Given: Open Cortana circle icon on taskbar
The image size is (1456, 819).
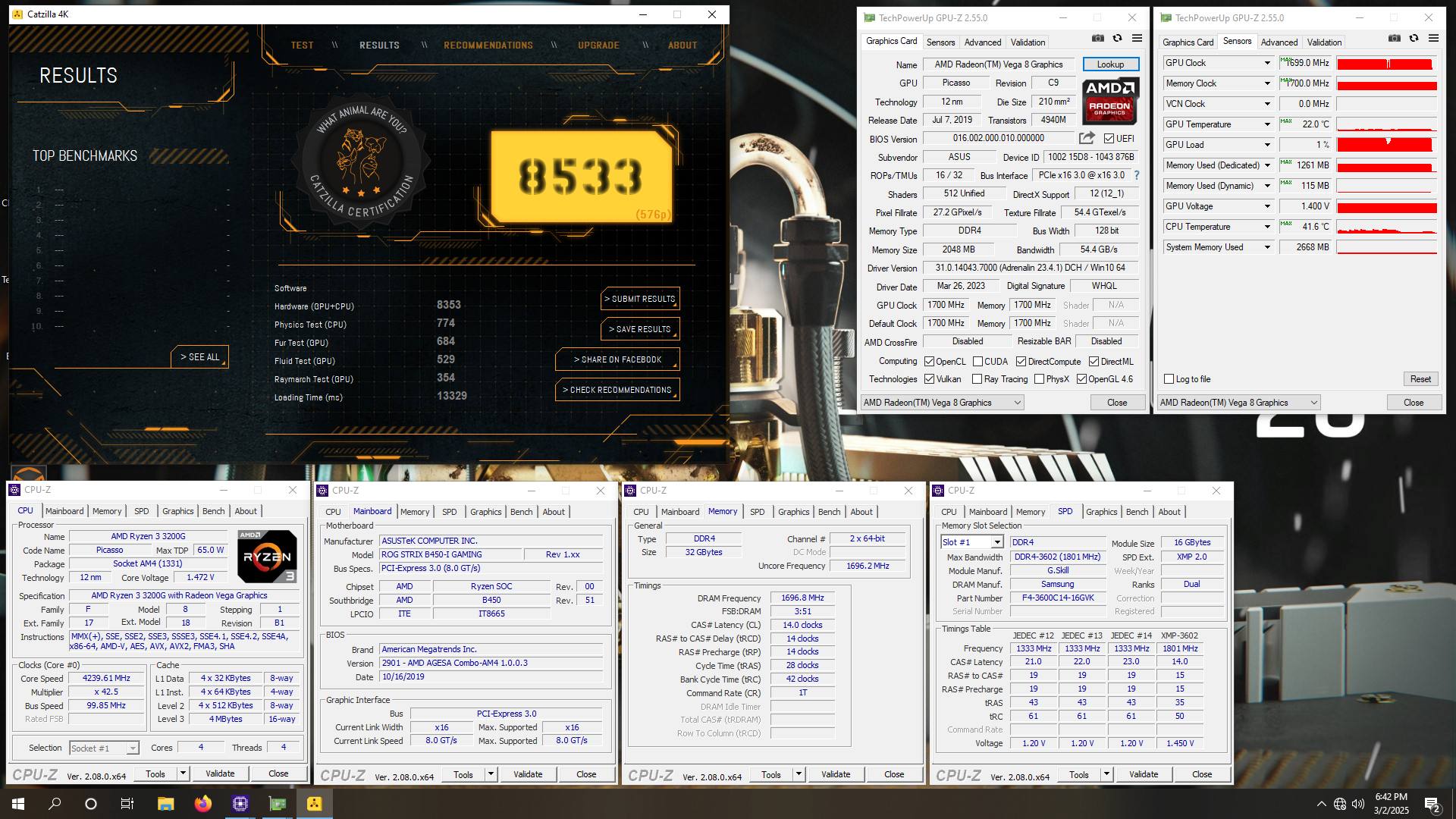Looking at the screenshot, I should pos(91,804).
